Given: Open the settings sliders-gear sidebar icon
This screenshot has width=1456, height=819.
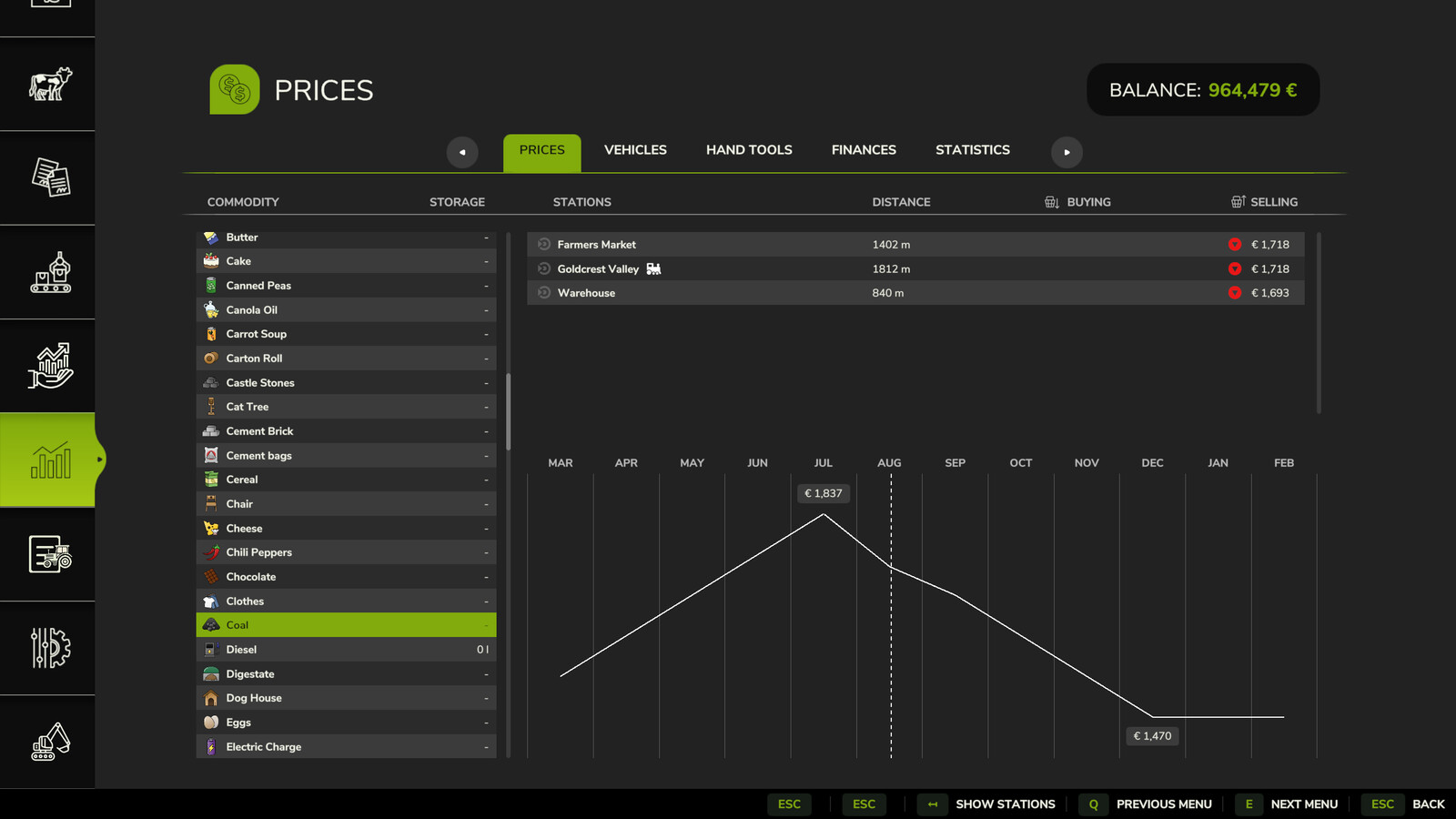Looking at the screenshot, I should coord(49,648).
